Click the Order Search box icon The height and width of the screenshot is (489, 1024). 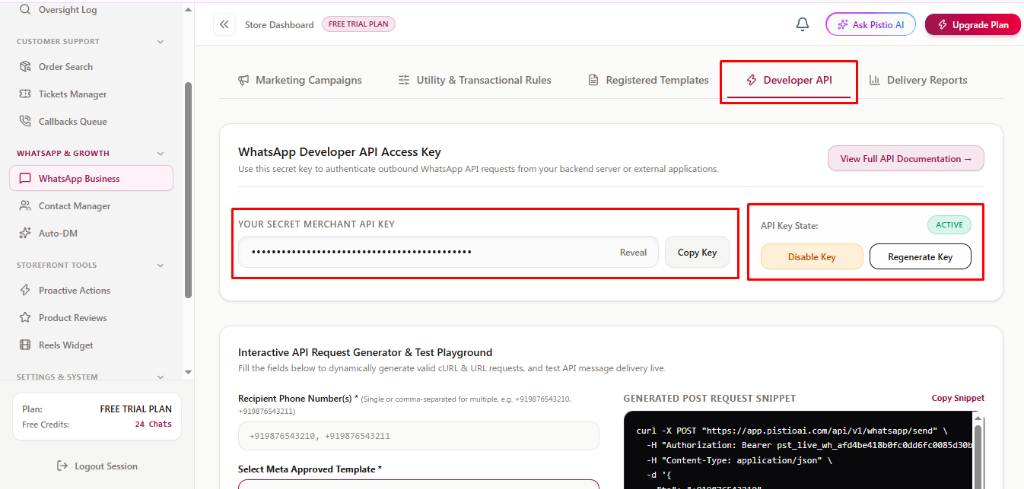[25, 67]
